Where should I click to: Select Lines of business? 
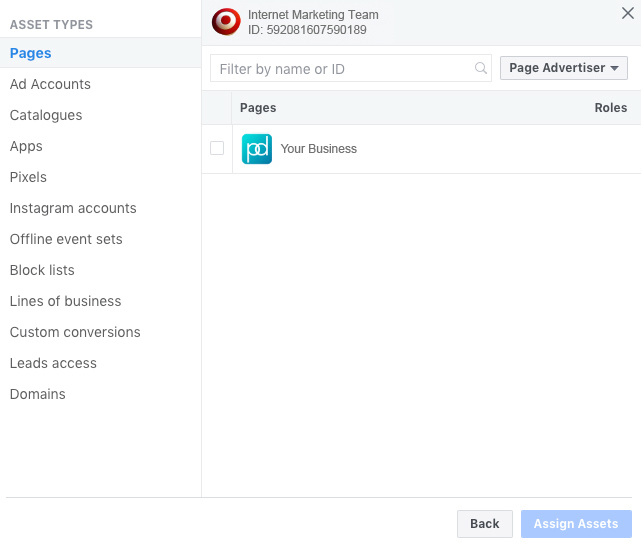tap(65, 302)
